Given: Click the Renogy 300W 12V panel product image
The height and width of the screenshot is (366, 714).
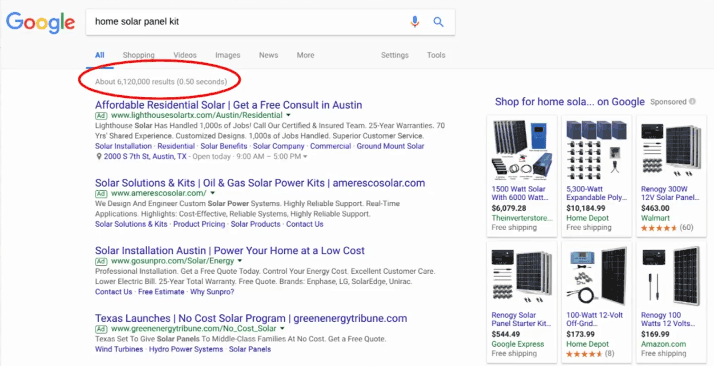Looking at the screenshot, I should coord(671,150).
